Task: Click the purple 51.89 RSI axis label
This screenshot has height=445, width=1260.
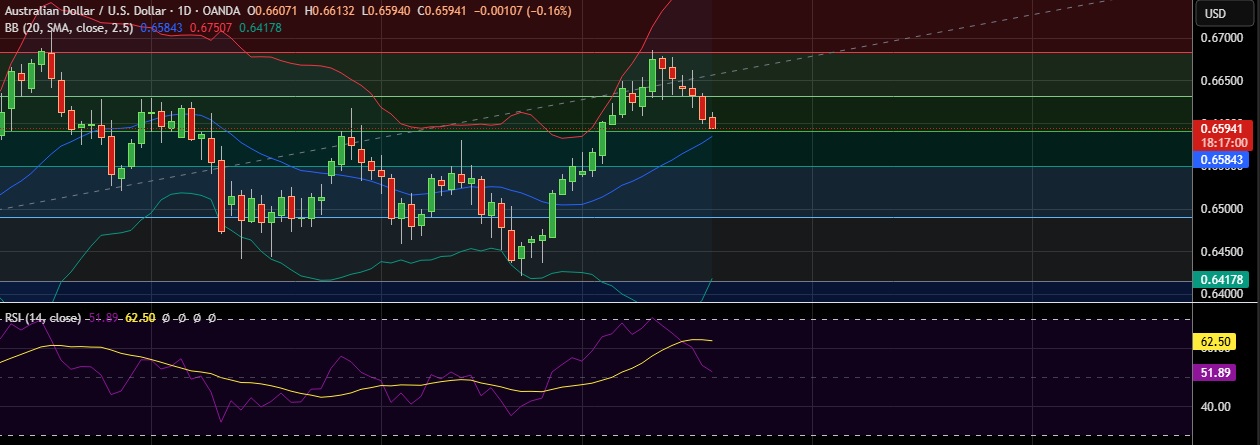Action: tap(1216, 372)
